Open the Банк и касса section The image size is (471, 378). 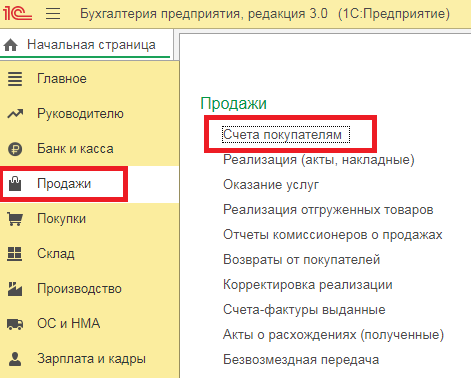click(89, 149)
